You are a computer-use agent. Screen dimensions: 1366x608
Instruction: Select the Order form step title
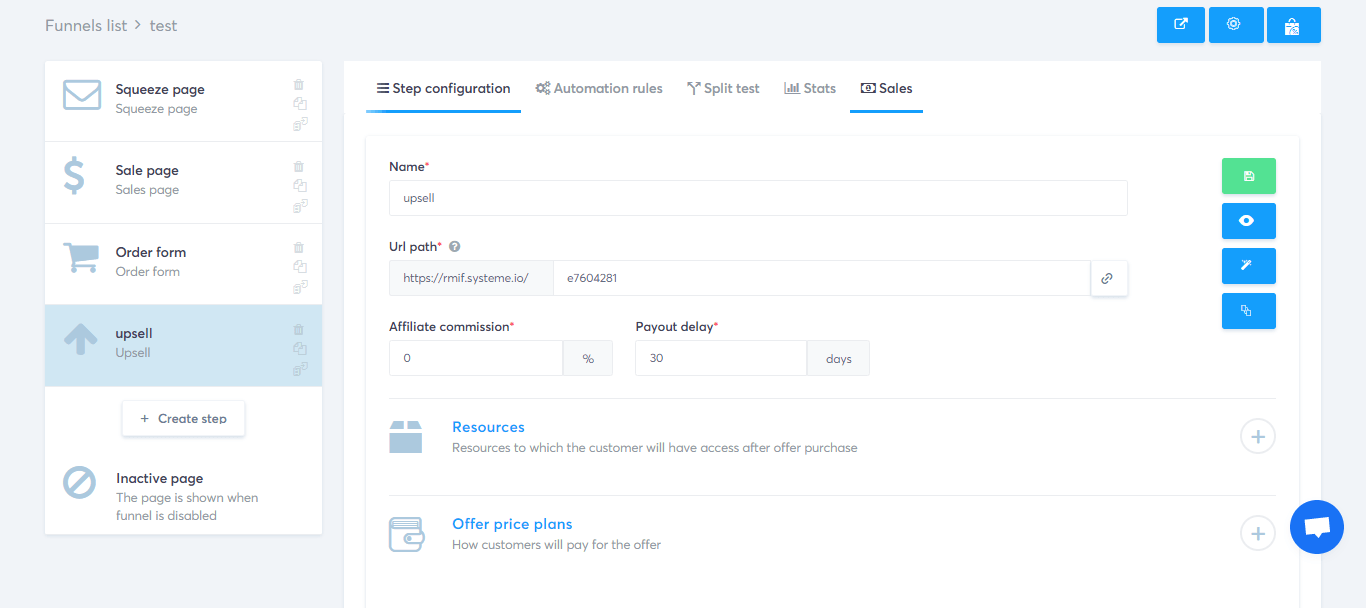click(151, 252)
